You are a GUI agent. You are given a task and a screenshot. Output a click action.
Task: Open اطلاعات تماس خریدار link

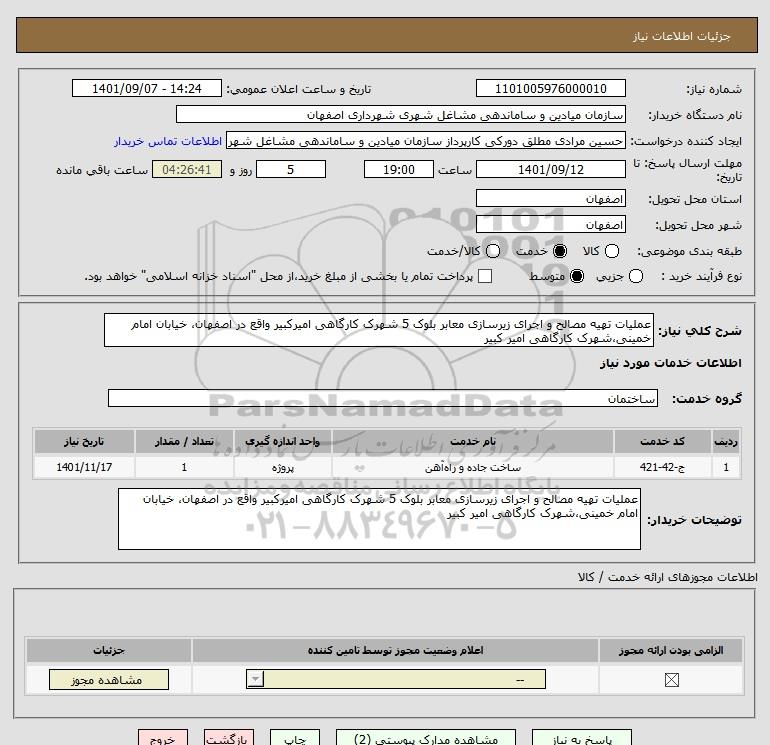[168, 141]
